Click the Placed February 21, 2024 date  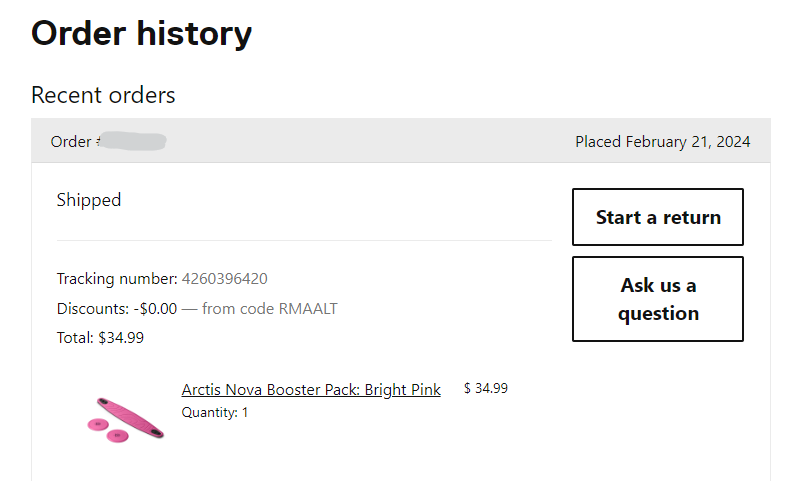tap(662, 142)
